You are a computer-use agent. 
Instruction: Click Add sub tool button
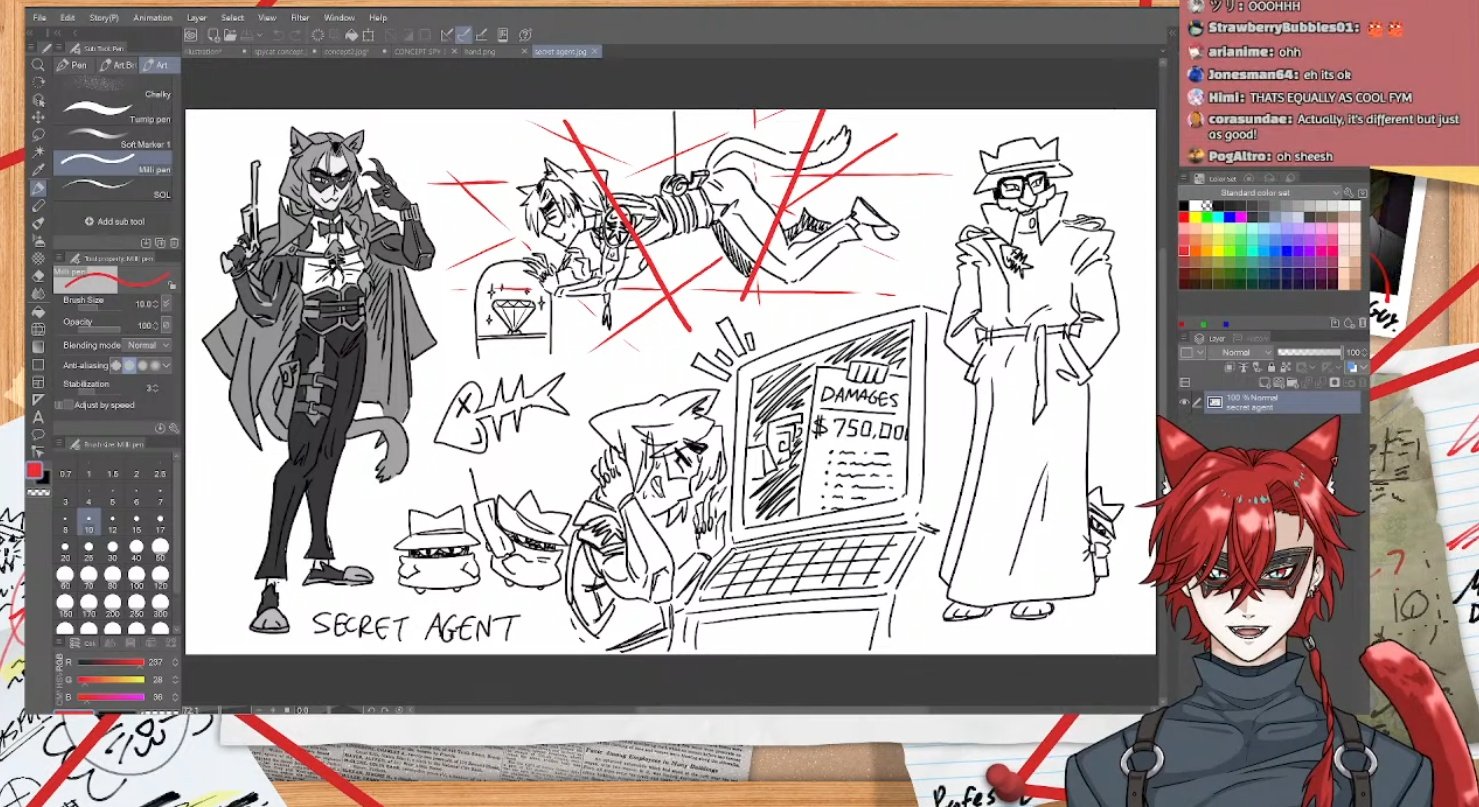[114, 221]
